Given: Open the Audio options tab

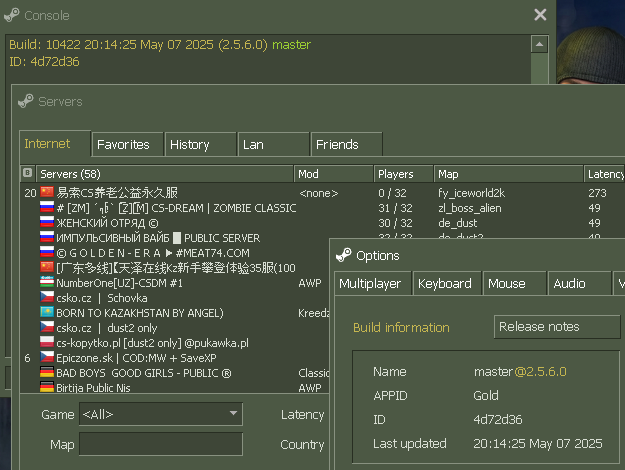Looking at the screenshot, I should click(580, 283).
